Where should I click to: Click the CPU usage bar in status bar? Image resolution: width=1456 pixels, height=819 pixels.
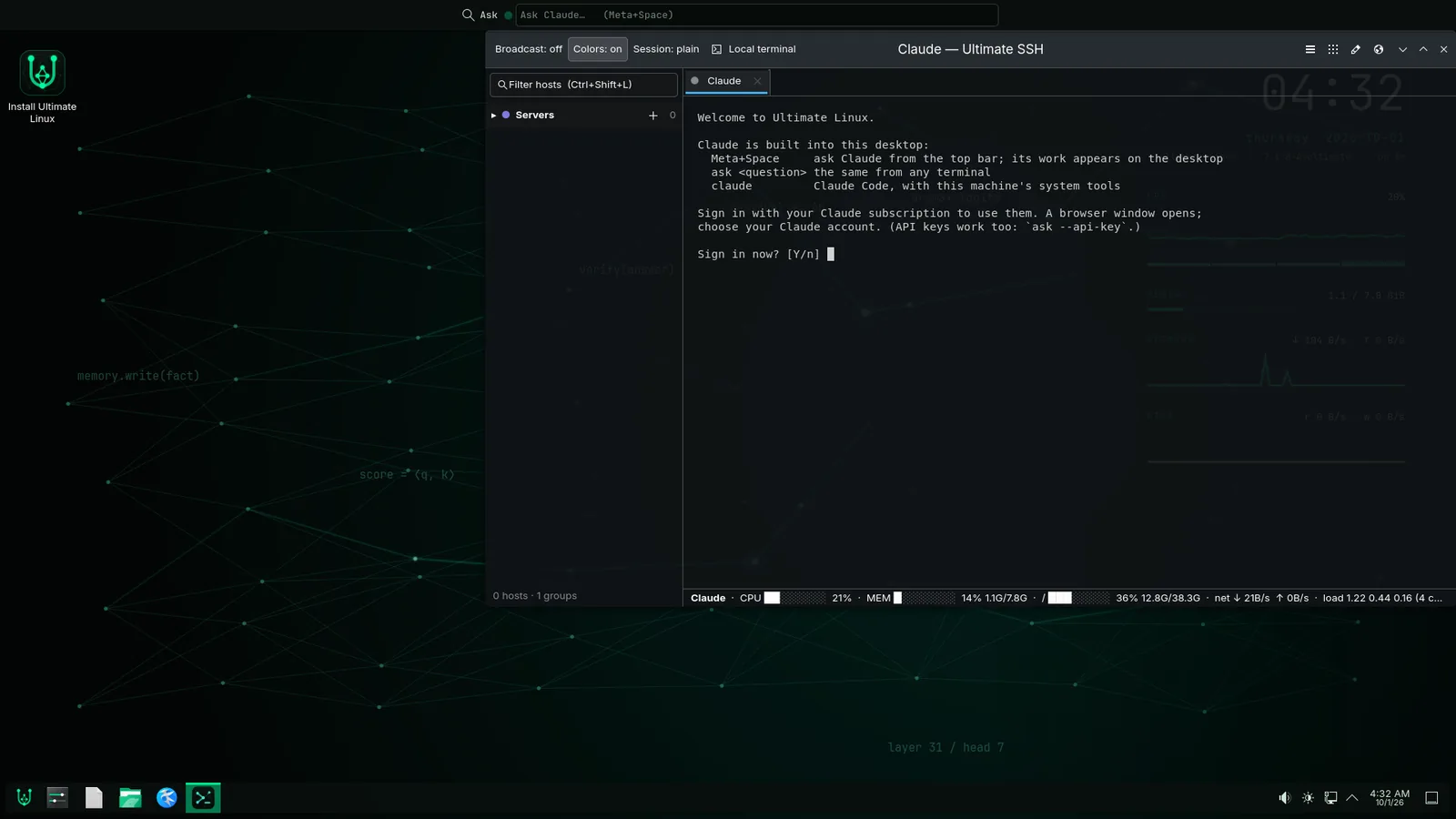pyautogui.click(x=794, y=598)
